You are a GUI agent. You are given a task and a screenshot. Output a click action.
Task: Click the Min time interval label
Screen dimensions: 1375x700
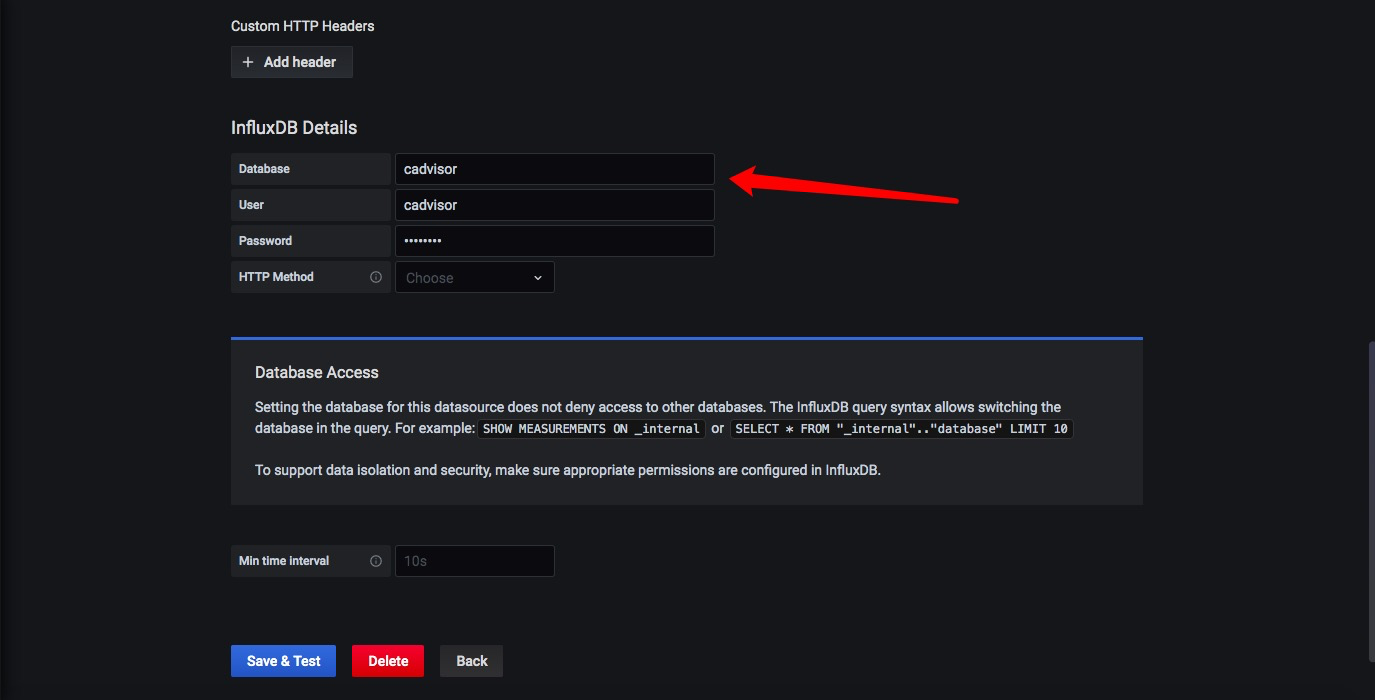click(284, 561)
